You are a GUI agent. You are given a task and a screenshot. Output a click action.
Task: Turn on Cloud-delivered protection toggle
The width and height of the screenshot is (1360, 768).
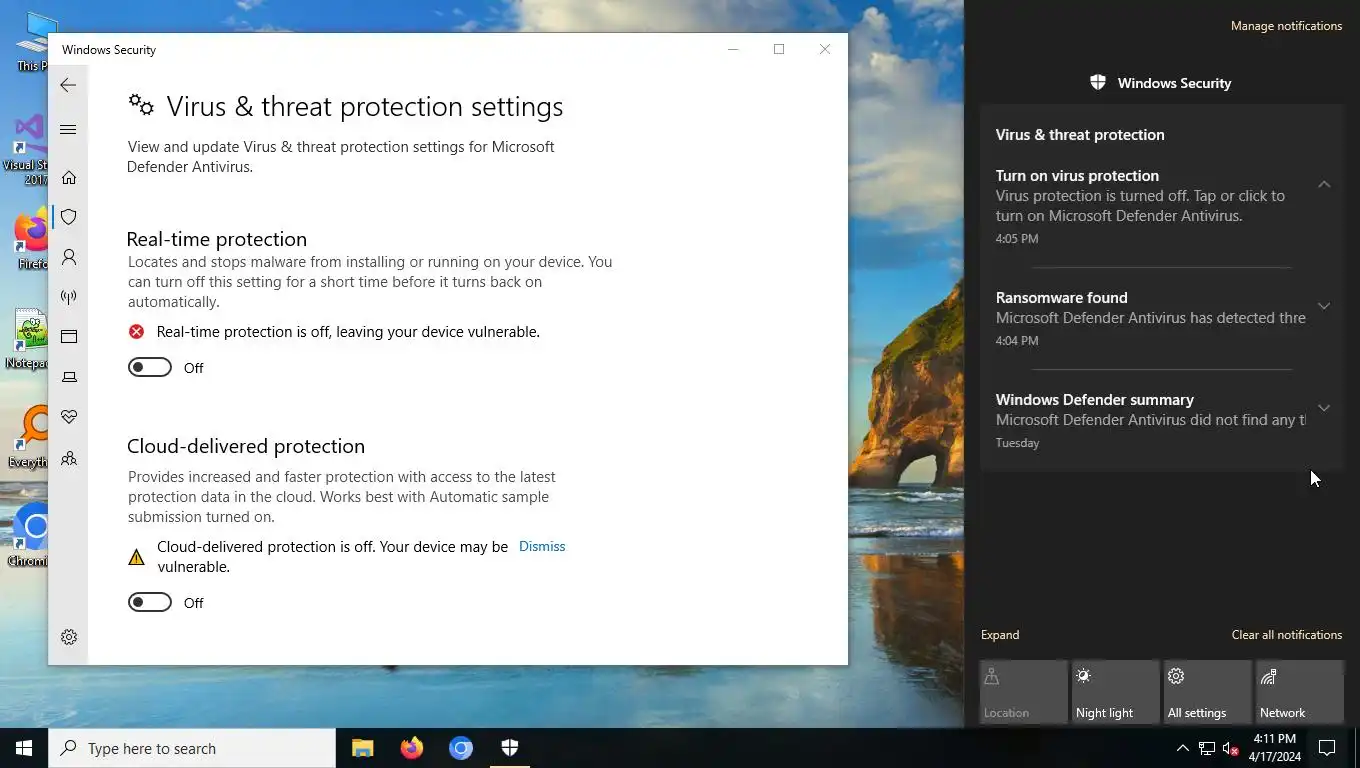150,603
